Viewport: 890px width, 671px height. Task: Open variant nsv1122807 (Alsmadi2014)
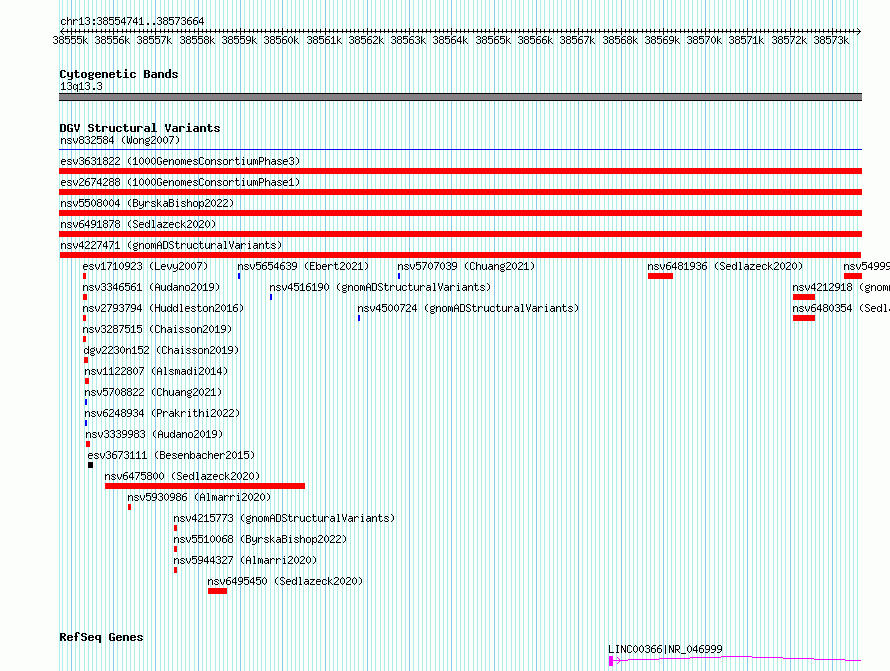tap(156, 371)
